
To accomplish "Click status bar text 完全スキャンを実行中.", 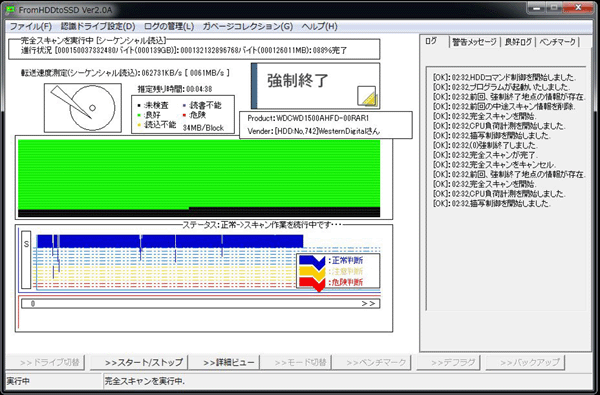I will tap(144, 381).
